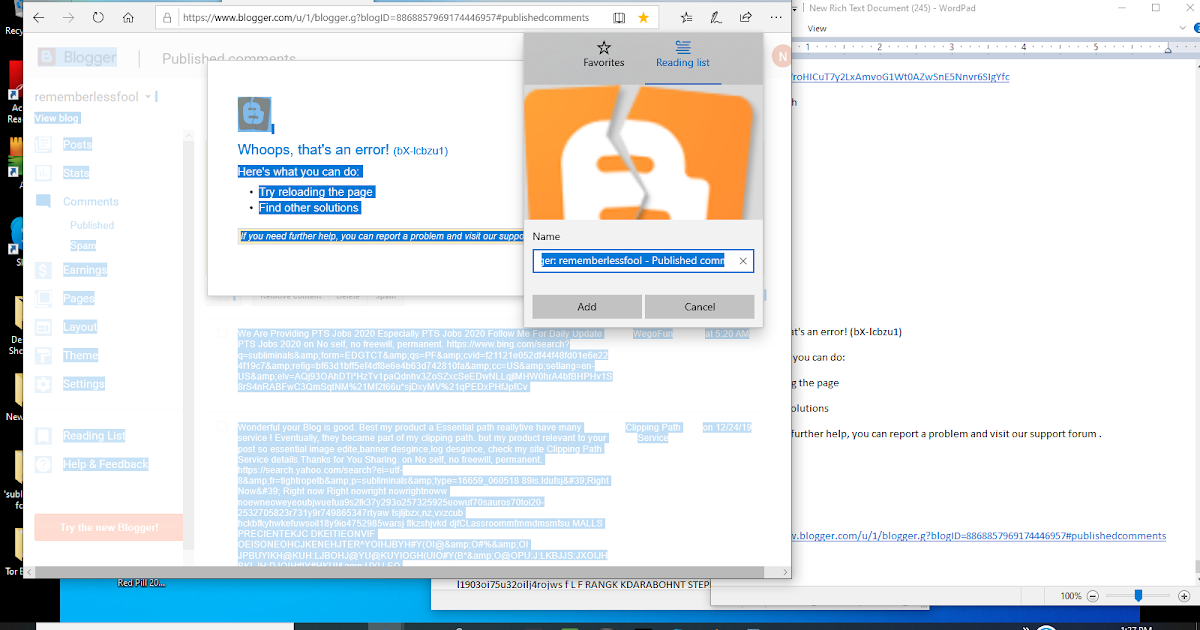Click Cancel in the reading list popup
Viewport: 1200px width, 630px height.
[700, 306]
